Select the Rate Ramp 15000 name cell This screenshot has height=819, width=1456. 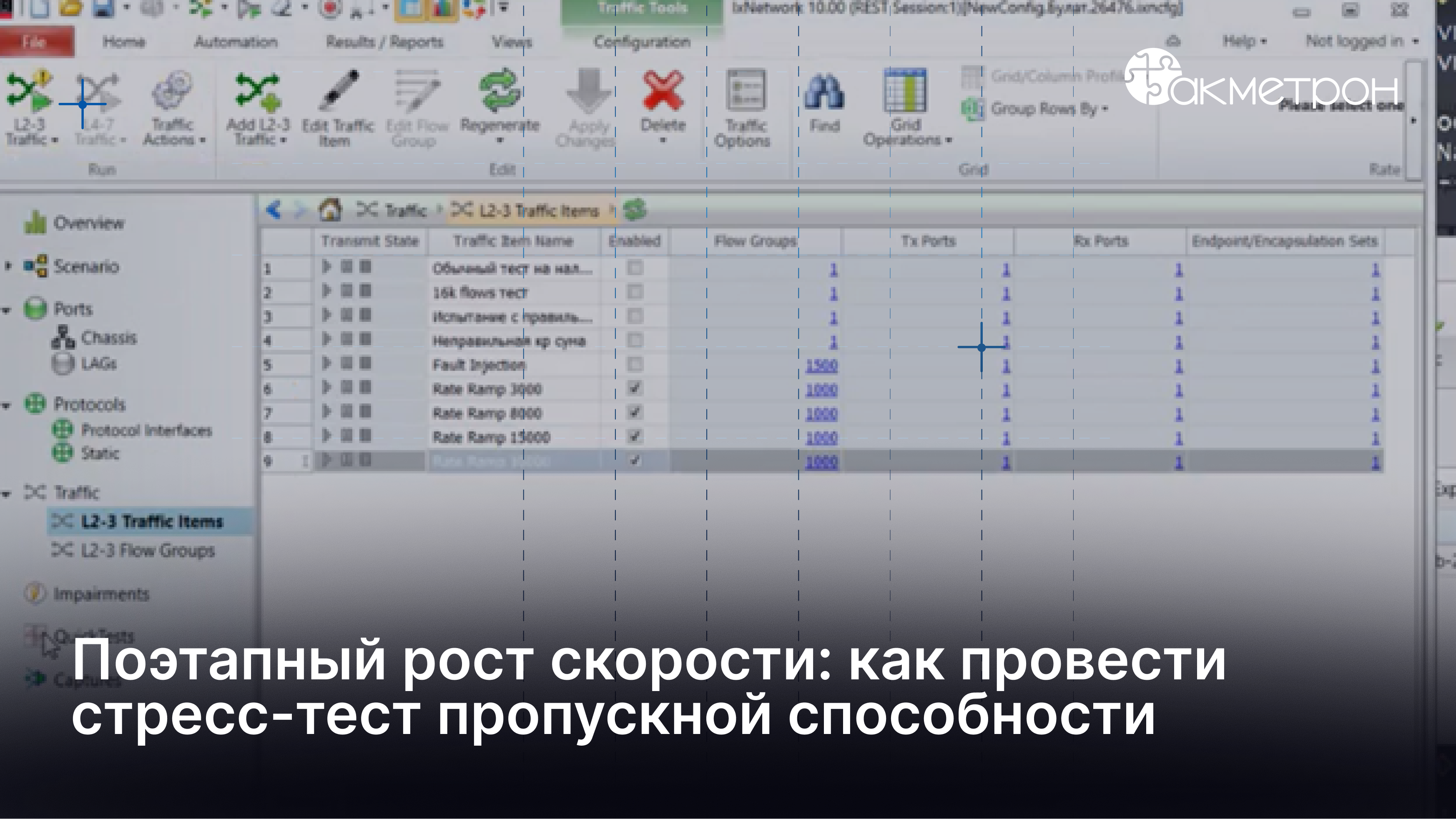(x=513, y=437)
